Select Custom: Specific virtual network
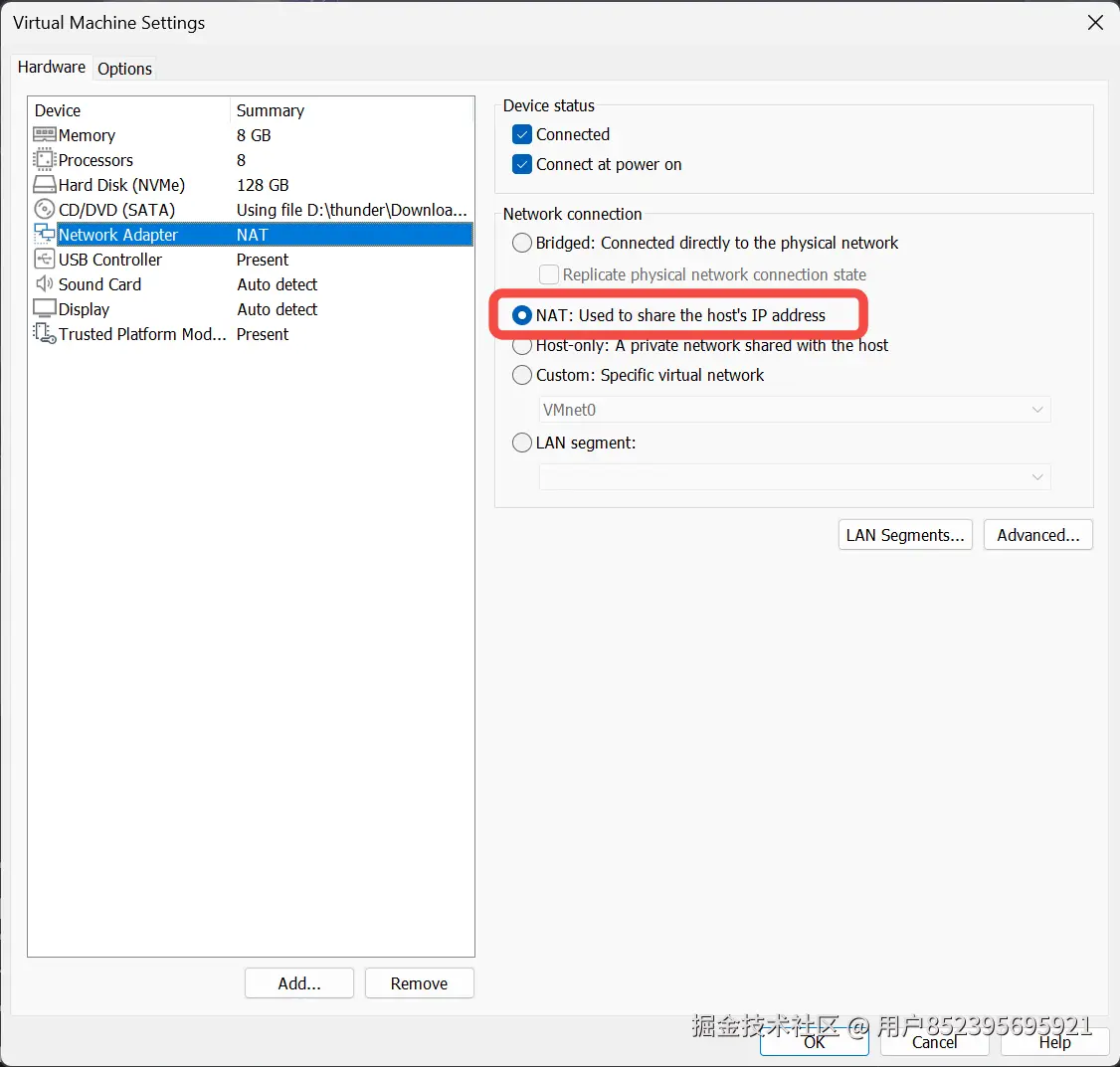The image size is (1120, 1067). pyautogui.click(x=522, y=375)
